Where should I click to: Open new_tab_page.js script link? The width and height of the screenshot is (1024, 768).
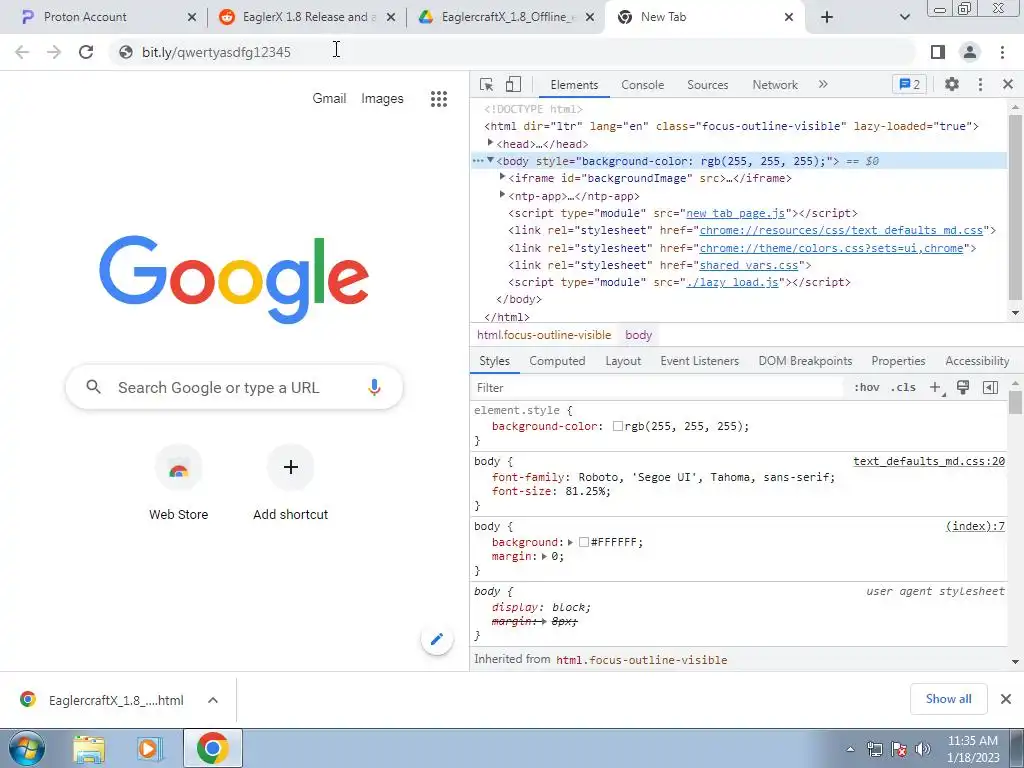[x=736, y=213]
